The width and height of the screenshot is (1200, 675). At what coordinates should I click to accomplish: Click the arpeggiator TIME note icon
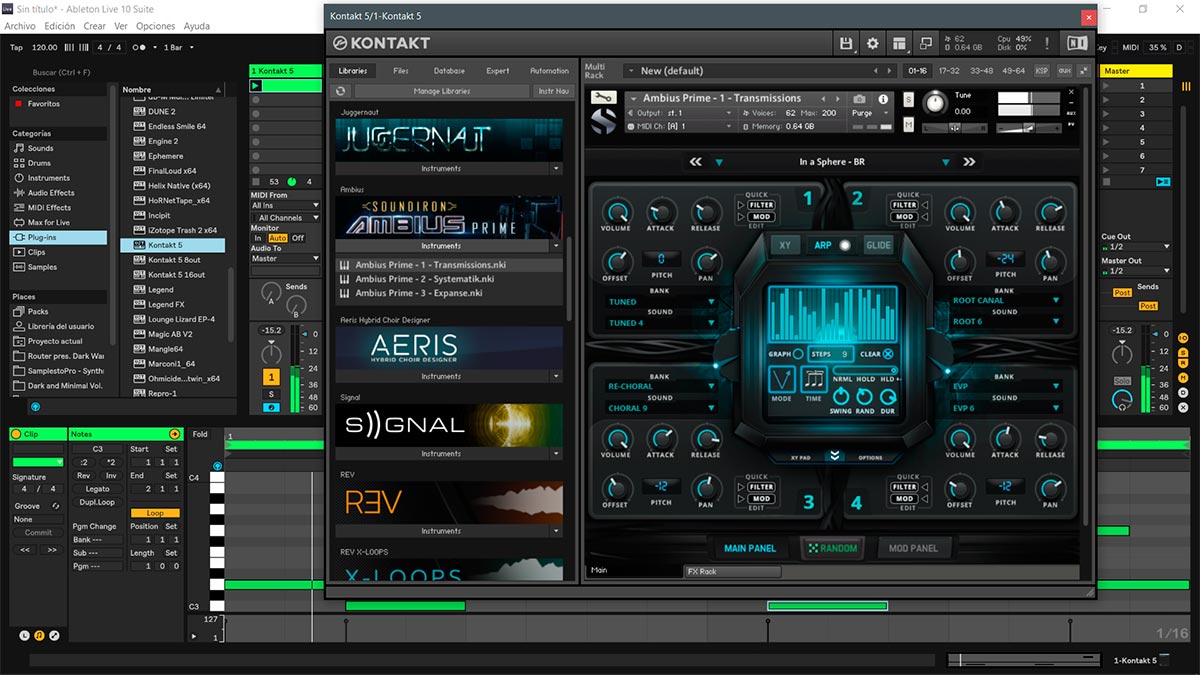click(x=814, y=380)
